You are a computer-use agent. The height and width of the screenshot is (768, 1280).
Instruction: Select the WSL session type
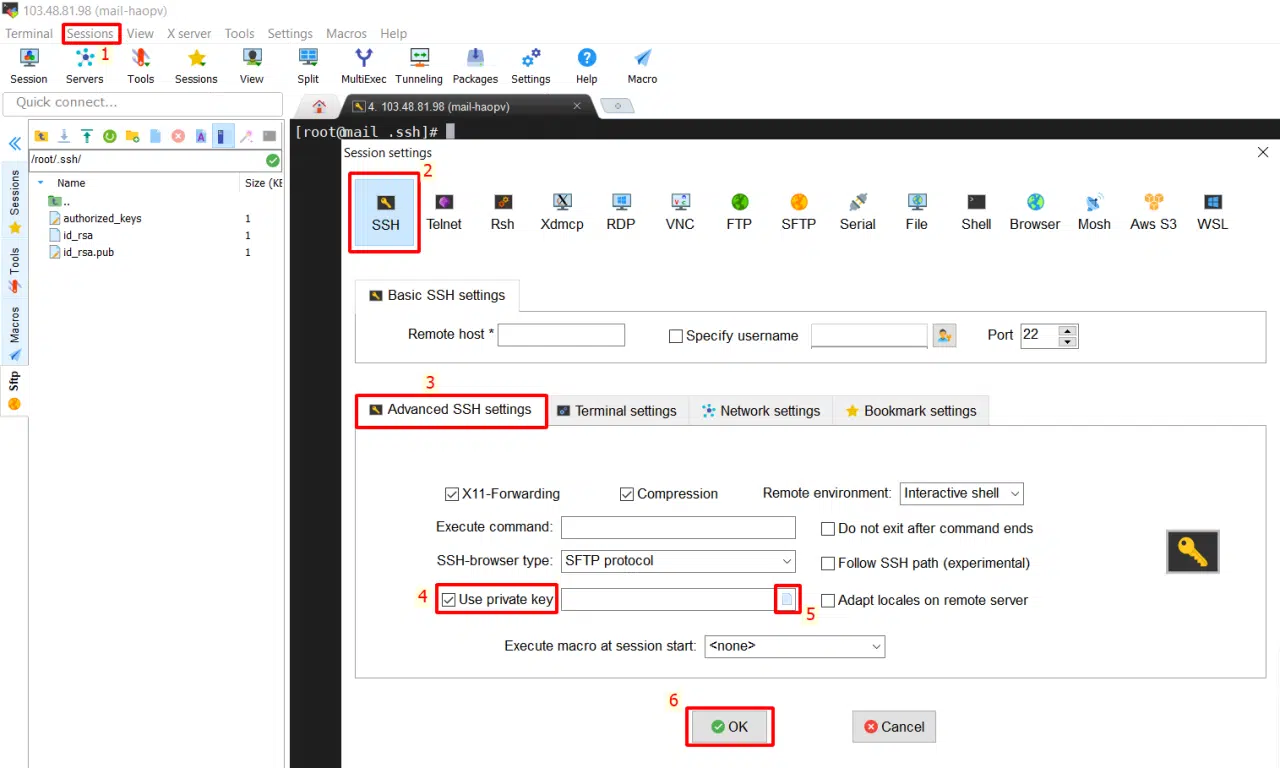1212,212
